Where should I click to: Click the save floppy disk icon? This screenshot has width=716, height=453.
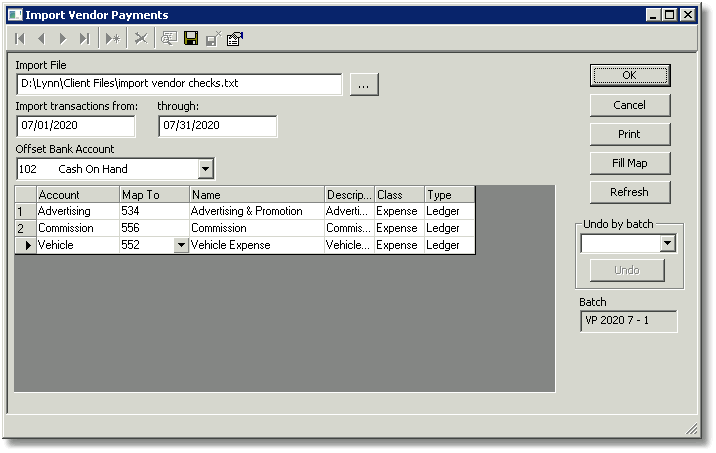191,38
